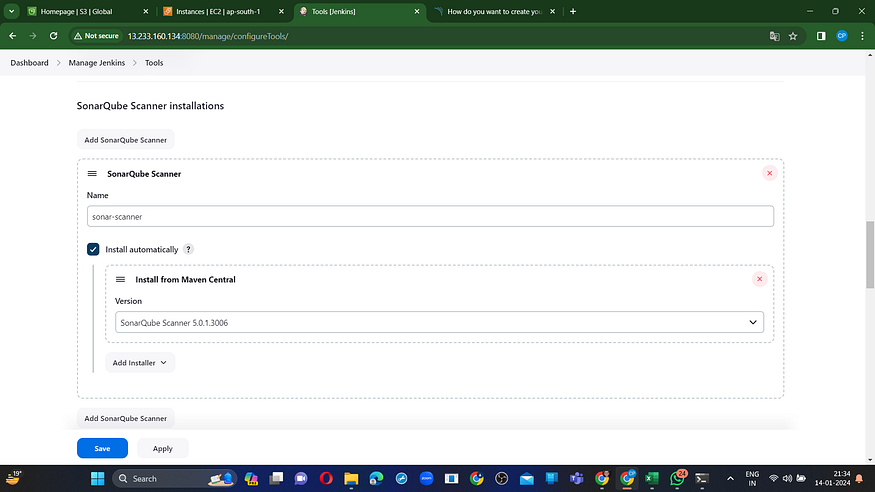The width and height of the screenshot is (875, 492).
Task: Click the taskbar Search box
Action: tap(175, 479)
